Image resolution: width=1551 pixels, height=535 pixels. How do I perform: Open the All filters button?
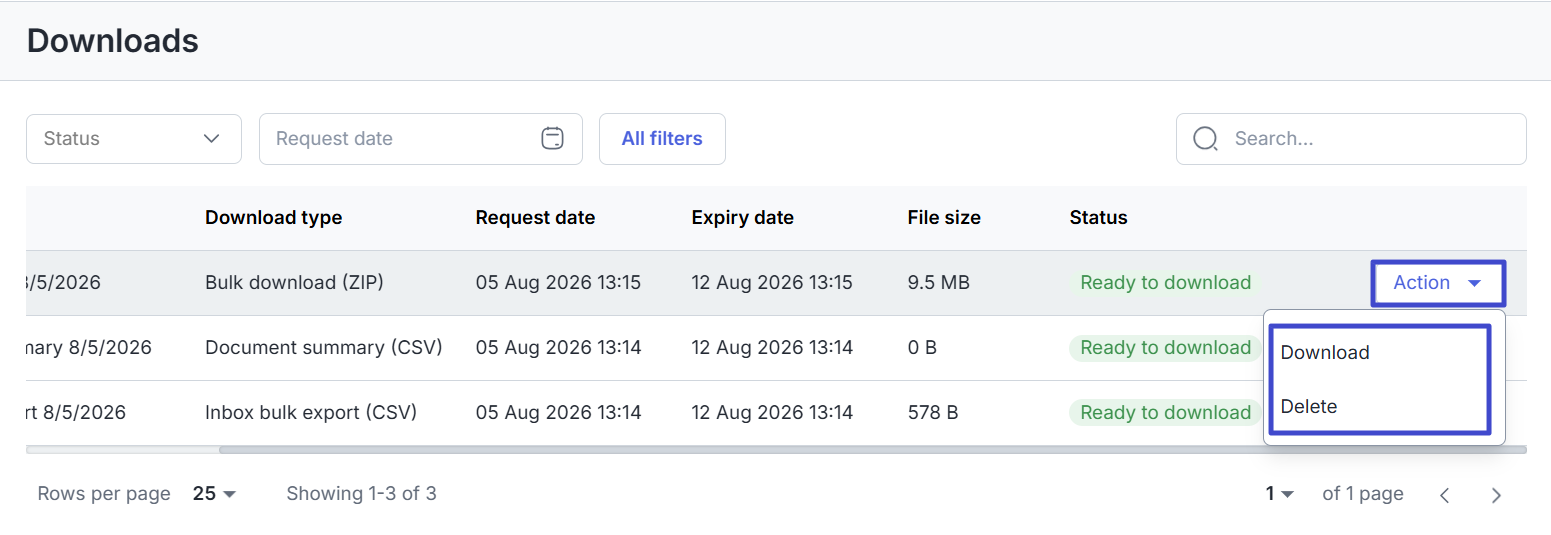coord(662,139)
